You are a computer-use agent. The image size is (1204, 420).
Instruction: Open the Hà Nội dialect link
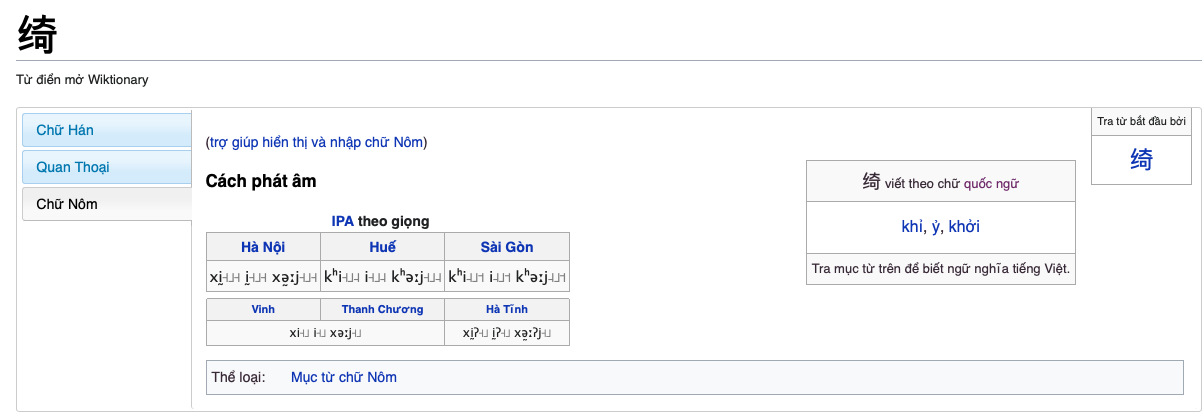coord(264,247)
